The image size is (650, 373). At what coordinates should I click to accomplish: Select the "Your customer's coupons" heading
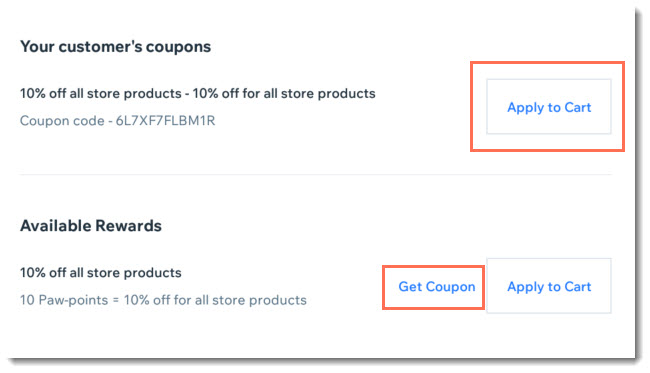116,47
